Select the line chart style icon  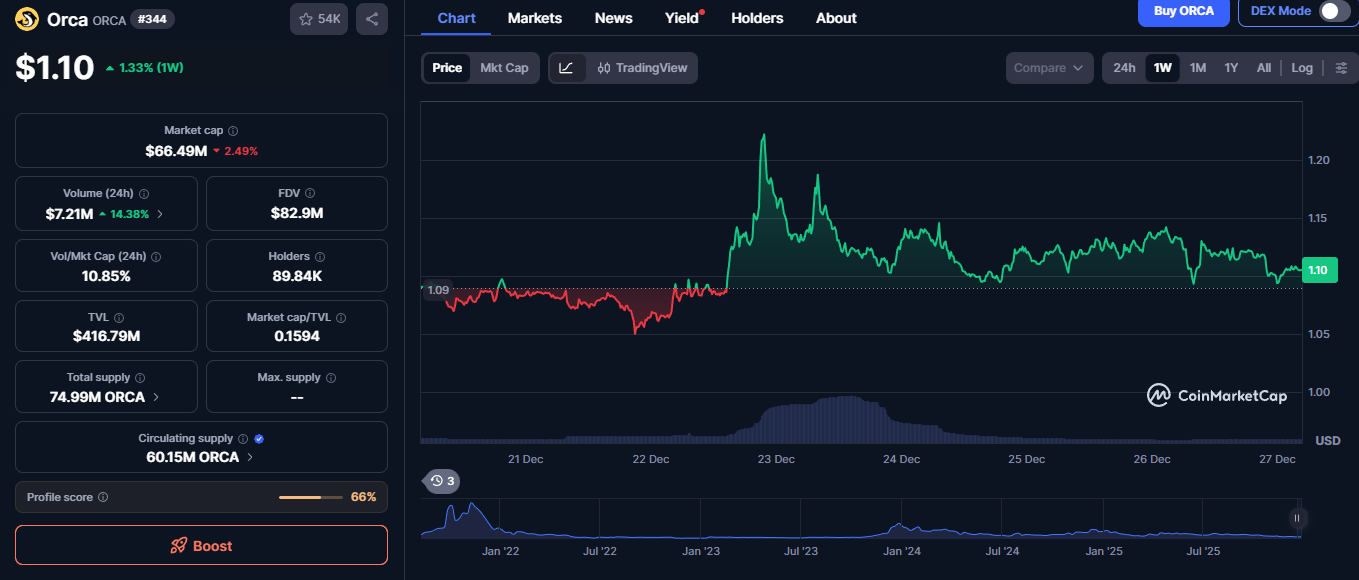[x=566, y=67]
